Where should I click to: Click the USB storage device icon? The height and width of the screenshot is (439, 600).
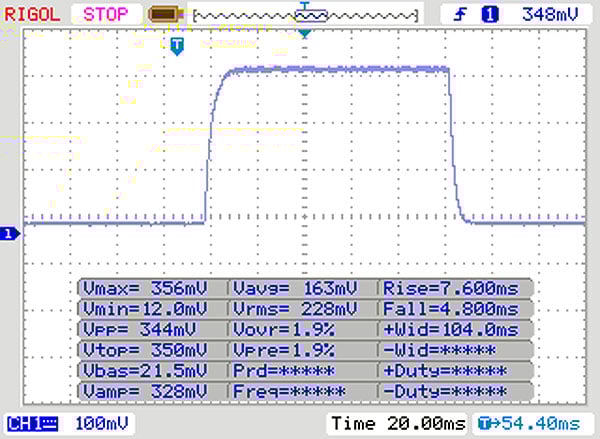coord(165,15)
